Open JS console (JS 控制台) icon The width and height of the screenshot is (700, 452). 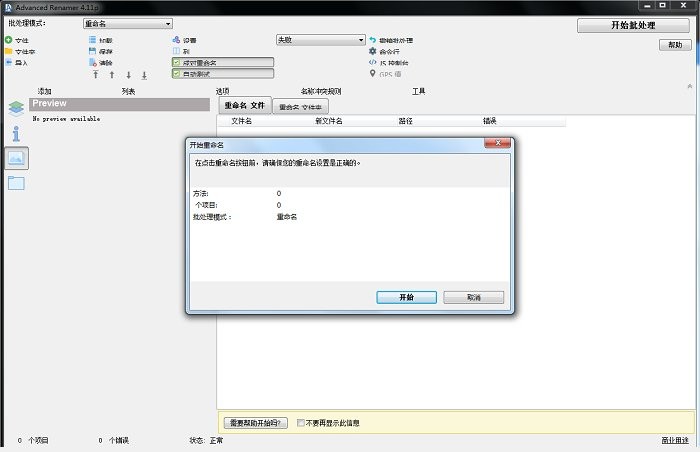[x=373, y=62]
